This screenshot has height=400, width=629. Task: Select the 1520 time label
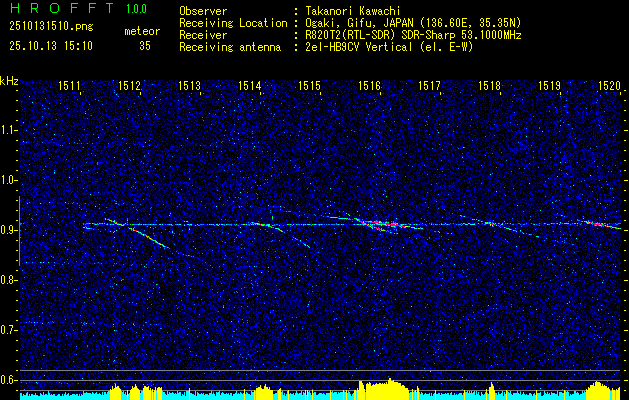pos(609,87)
